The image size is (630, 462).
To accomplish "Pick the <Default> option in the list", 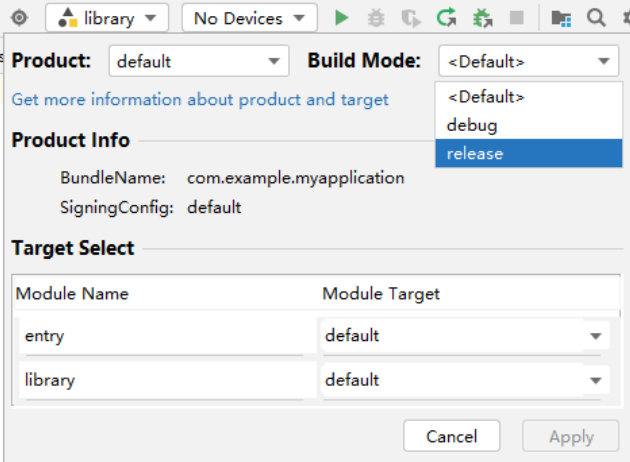I will click(528, 97).
